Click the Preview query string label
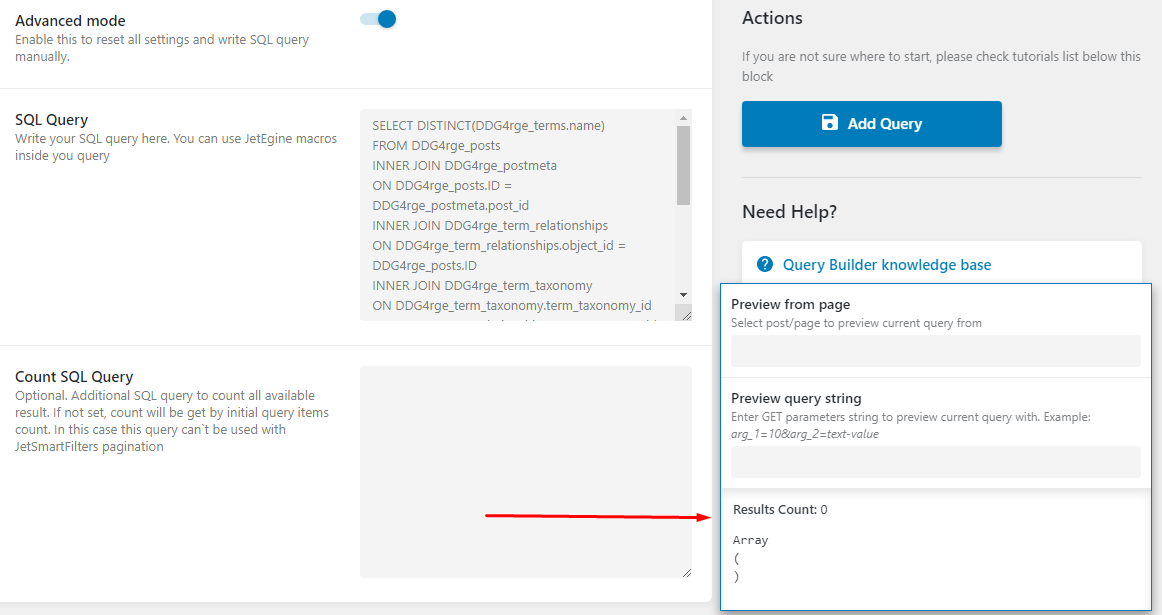 (x=796, y=399)
